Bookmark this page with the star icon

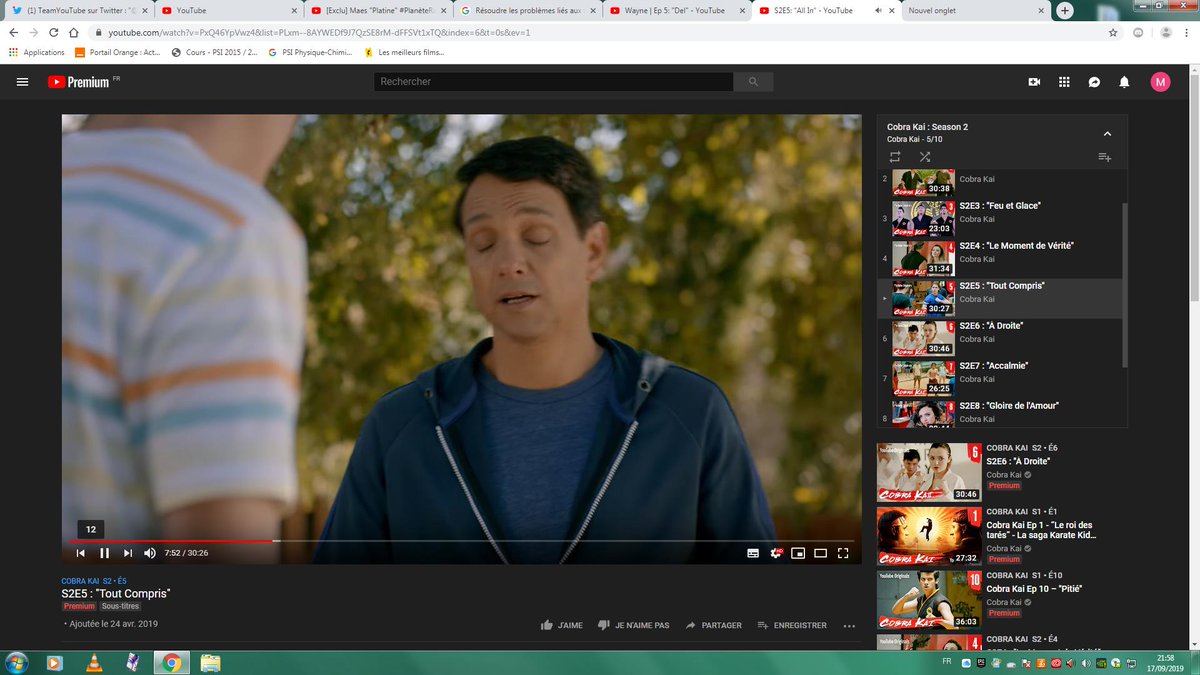1113,32
